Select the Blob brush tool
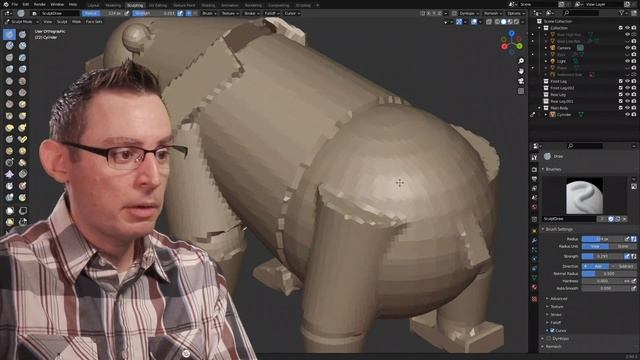Screen dimensions: 640x360 coord(22,69)
